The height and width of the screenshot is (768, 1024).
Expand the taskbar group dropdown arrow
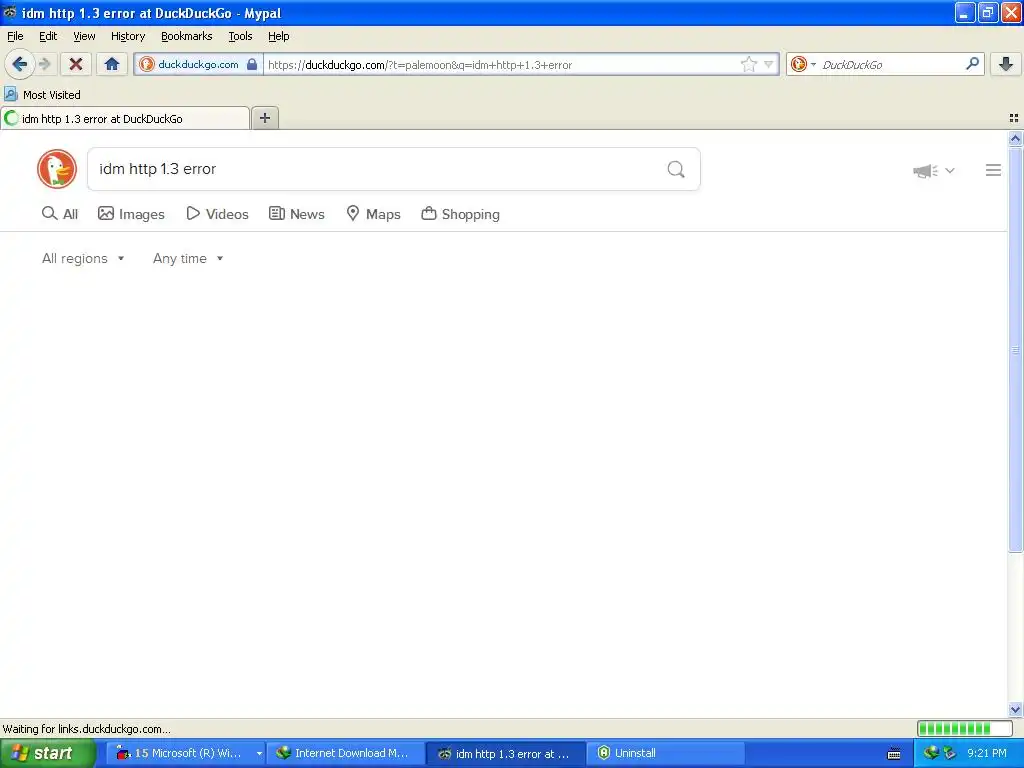tap(259, 754)
